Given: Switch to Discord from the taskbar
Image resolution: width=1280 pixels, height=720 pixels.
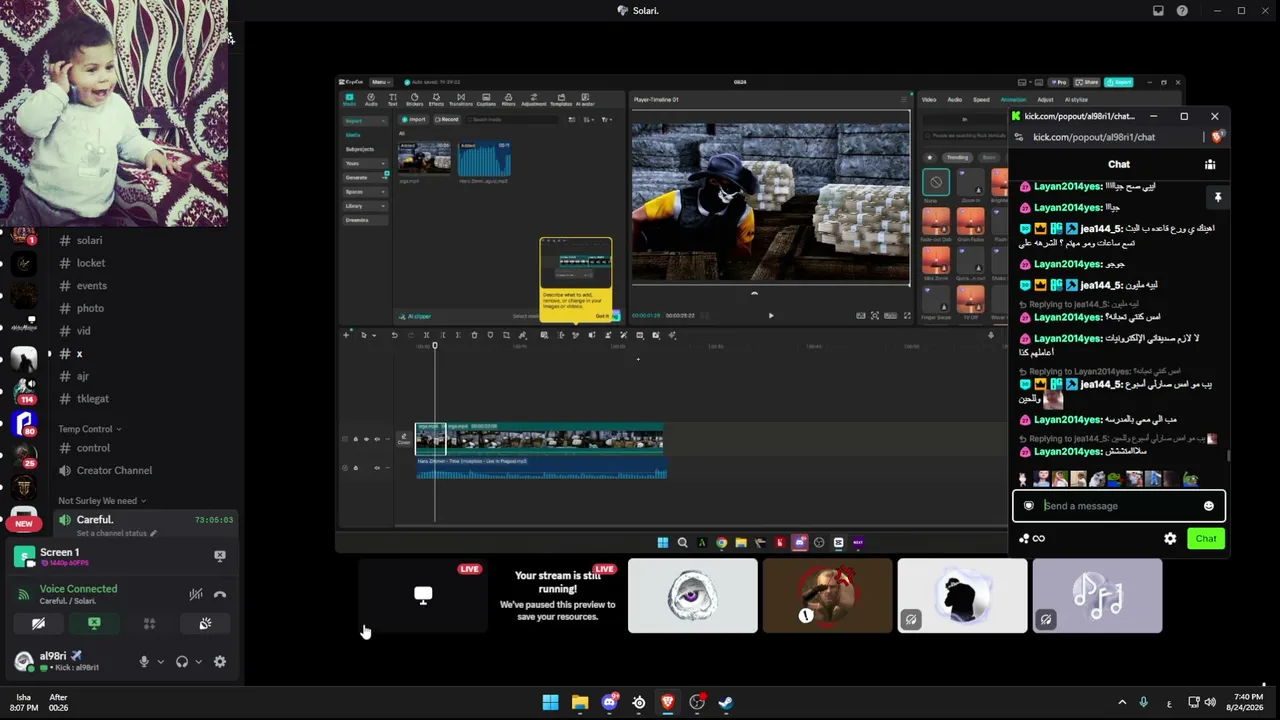Looking at the screenshot, I should point(609,703).
